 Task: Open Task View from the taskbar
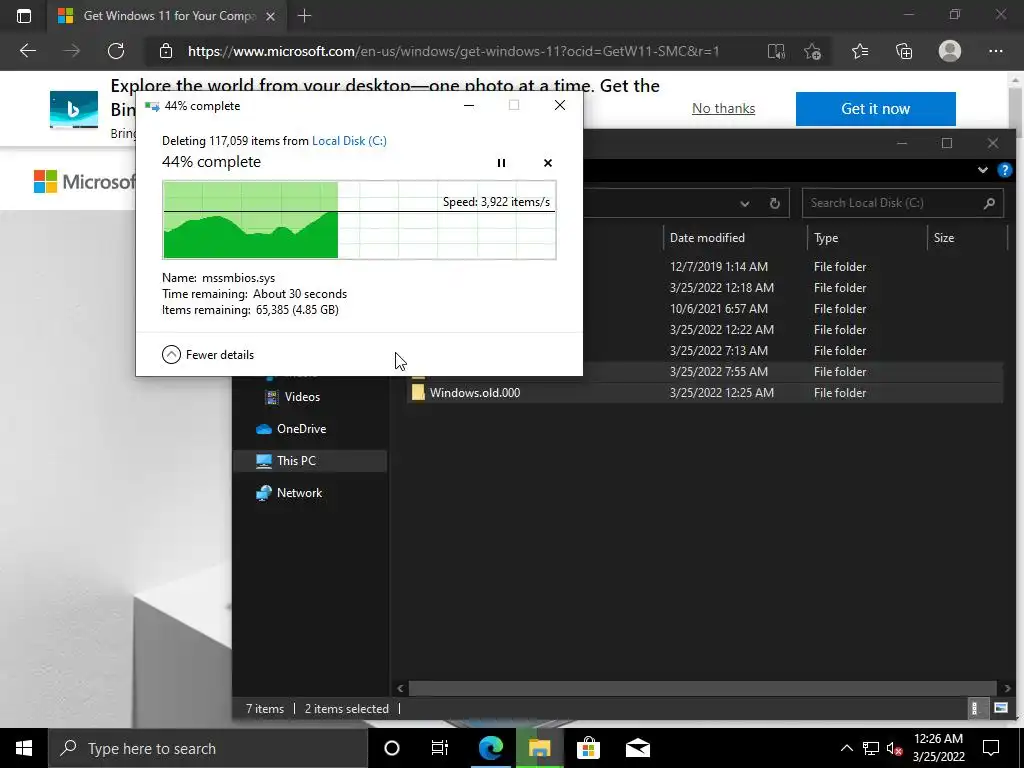[x=440, y=748]
